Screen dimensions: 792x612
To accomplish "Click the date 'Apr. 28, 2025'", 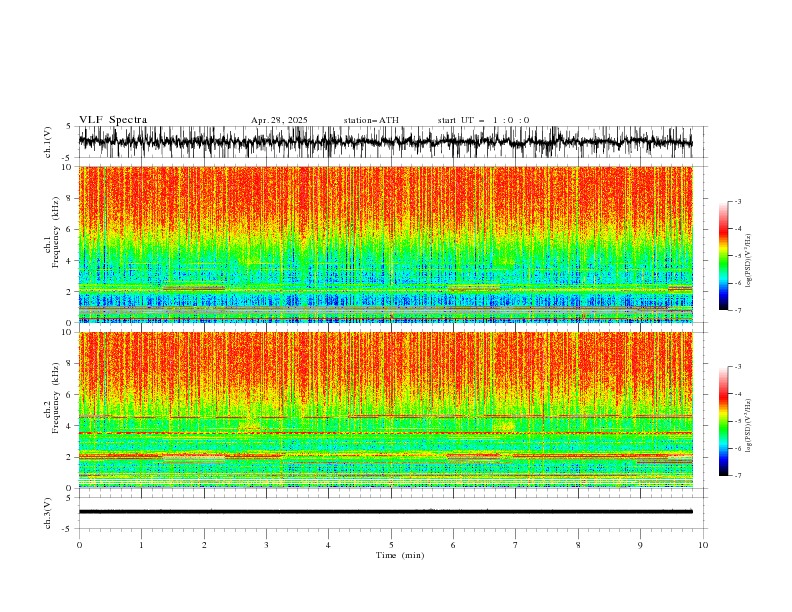I will (x=279, y=120).
